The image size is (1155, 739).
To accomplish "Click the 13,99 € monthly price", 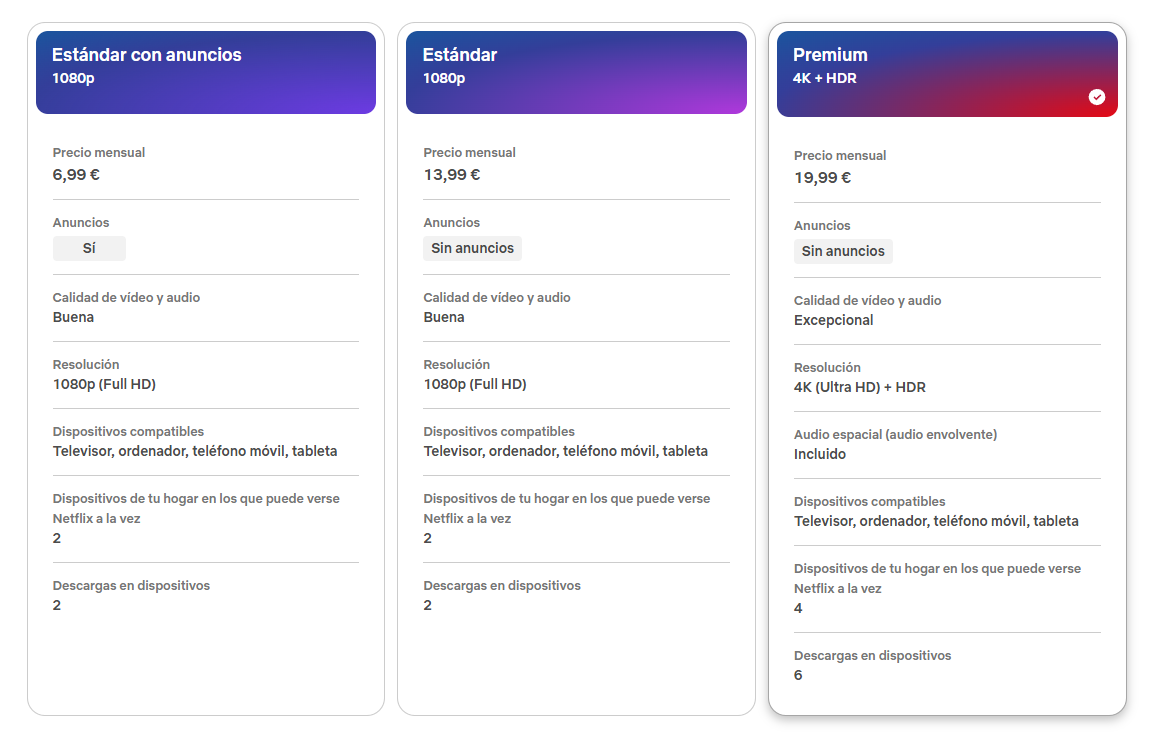I will pos(452,175).
